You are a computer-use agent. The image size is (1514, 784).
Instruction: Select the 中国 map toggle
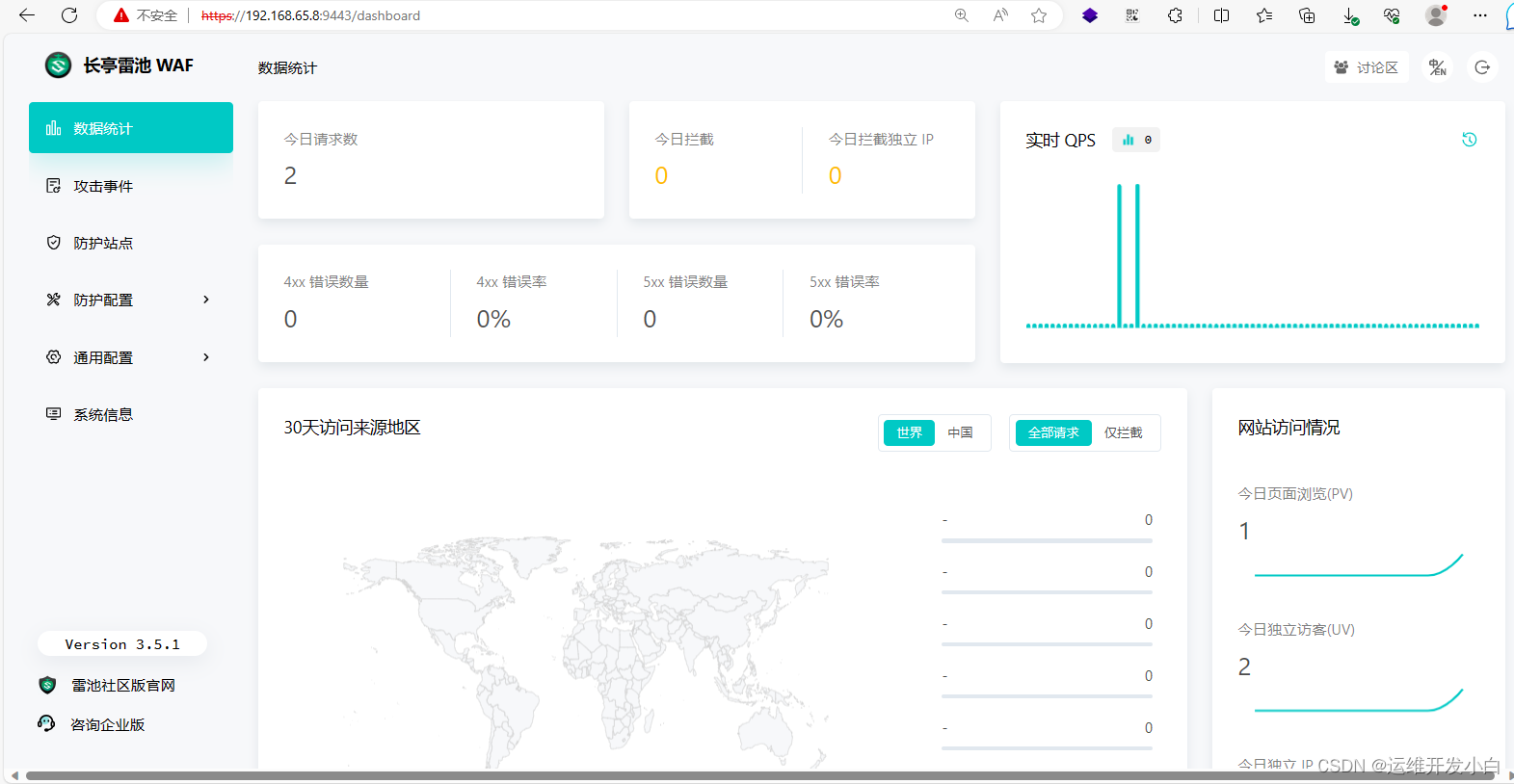960,432
